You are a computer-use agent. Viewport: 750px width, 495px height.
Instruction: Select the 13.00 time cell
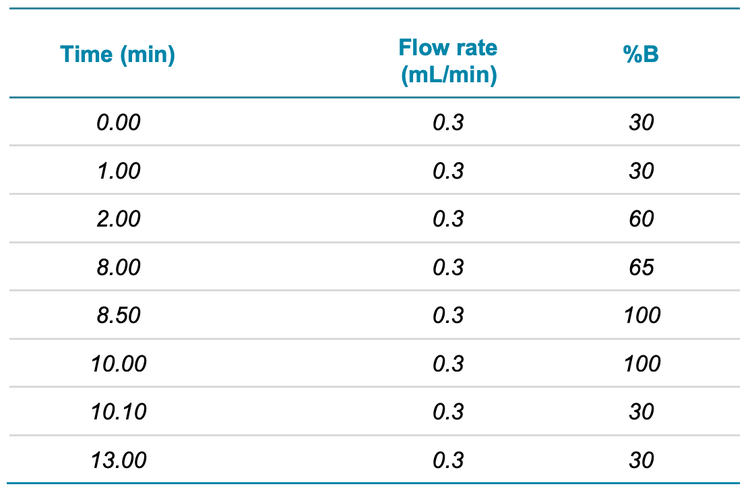click(118, 460)
